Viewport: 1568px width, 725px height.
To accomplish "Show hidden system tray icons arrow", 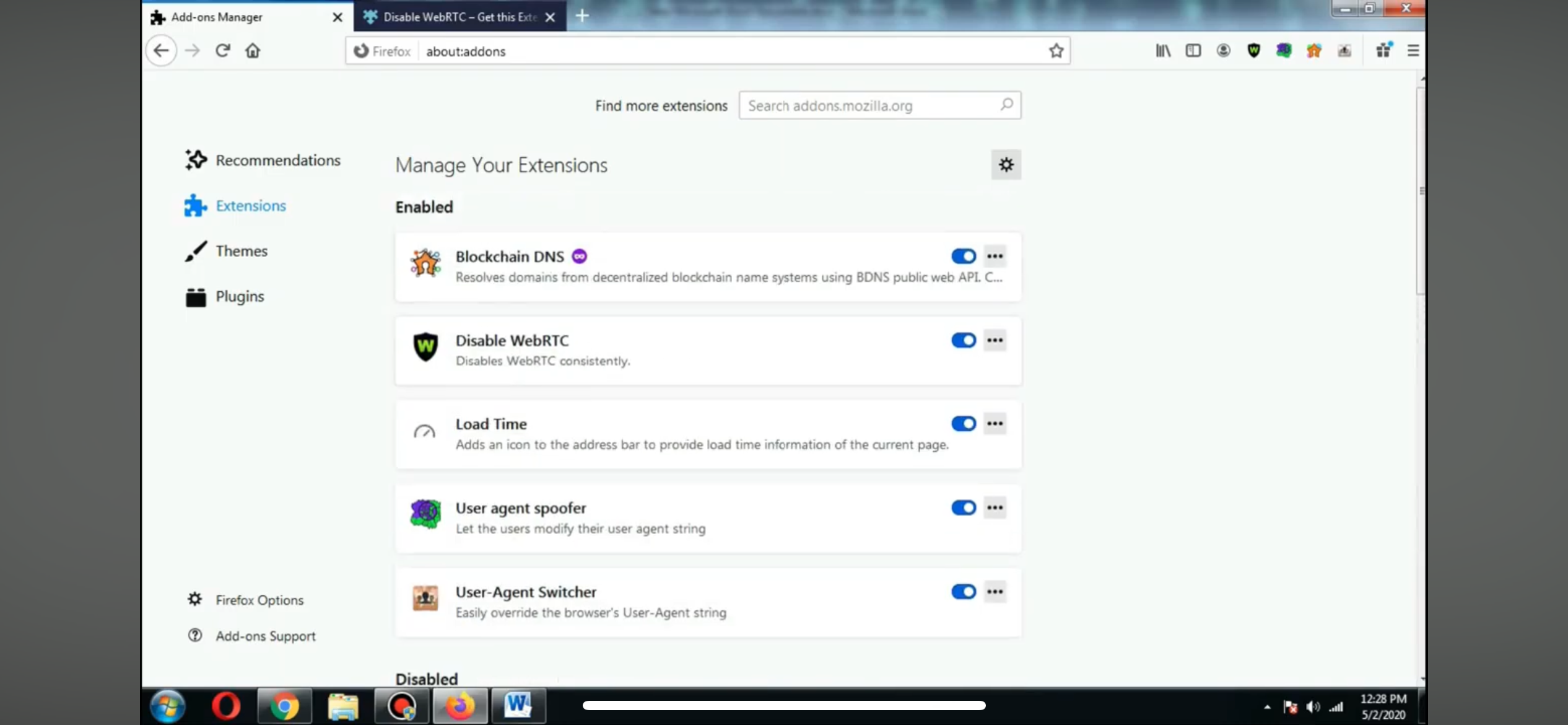I will tap(1267, 707).
